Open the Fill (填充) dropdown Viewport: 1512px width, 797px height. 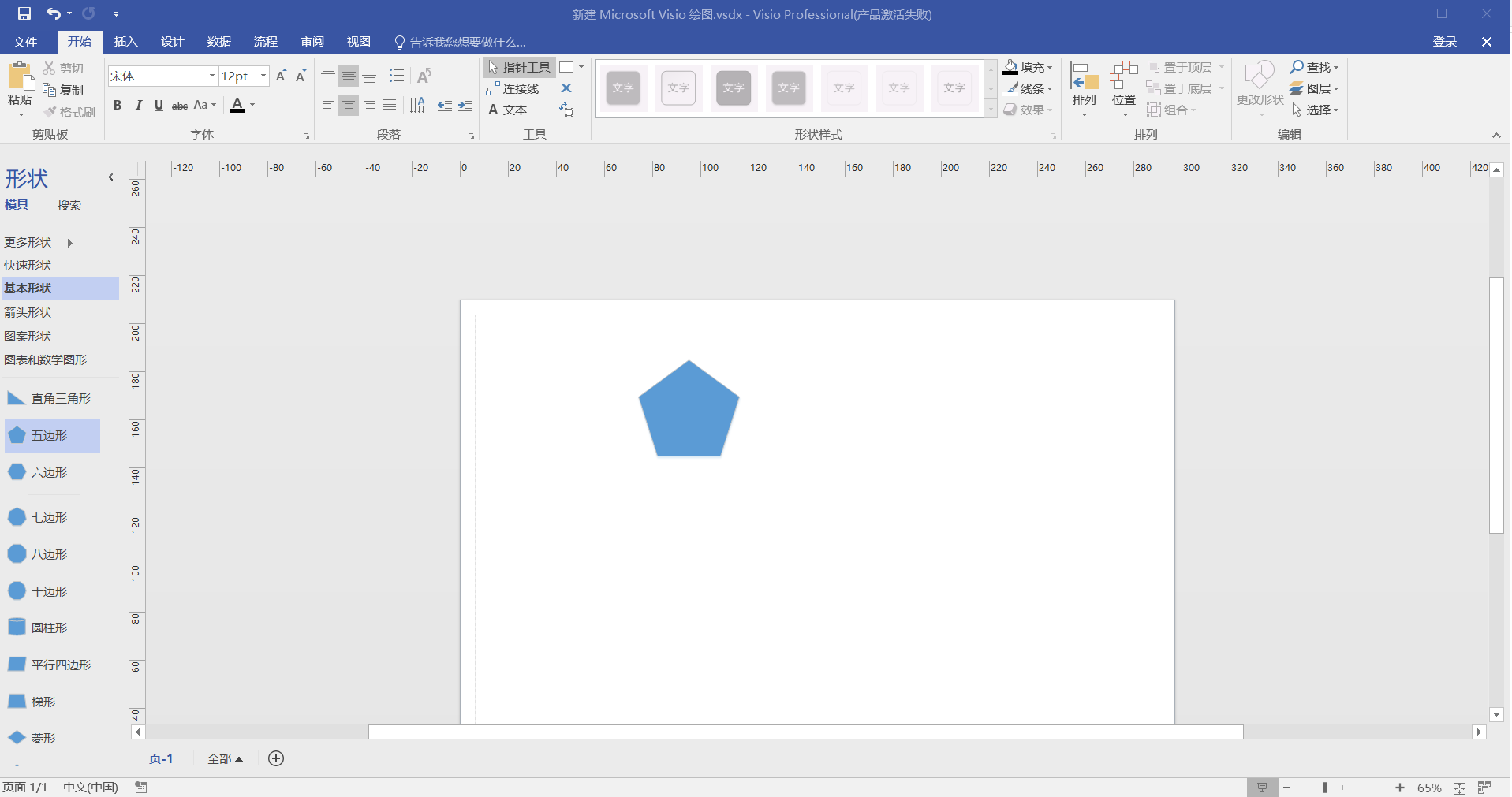tap(1028, 67)
